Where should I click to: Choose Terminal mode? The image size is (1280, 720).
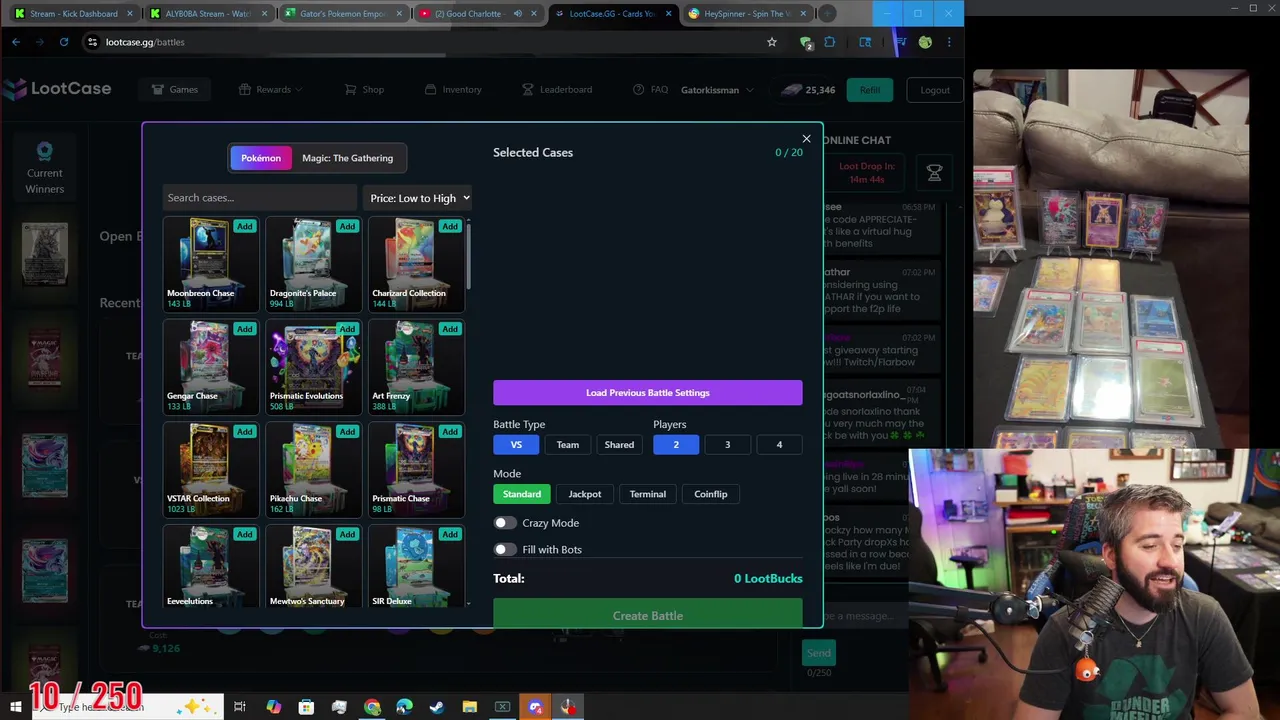[647, 494]
